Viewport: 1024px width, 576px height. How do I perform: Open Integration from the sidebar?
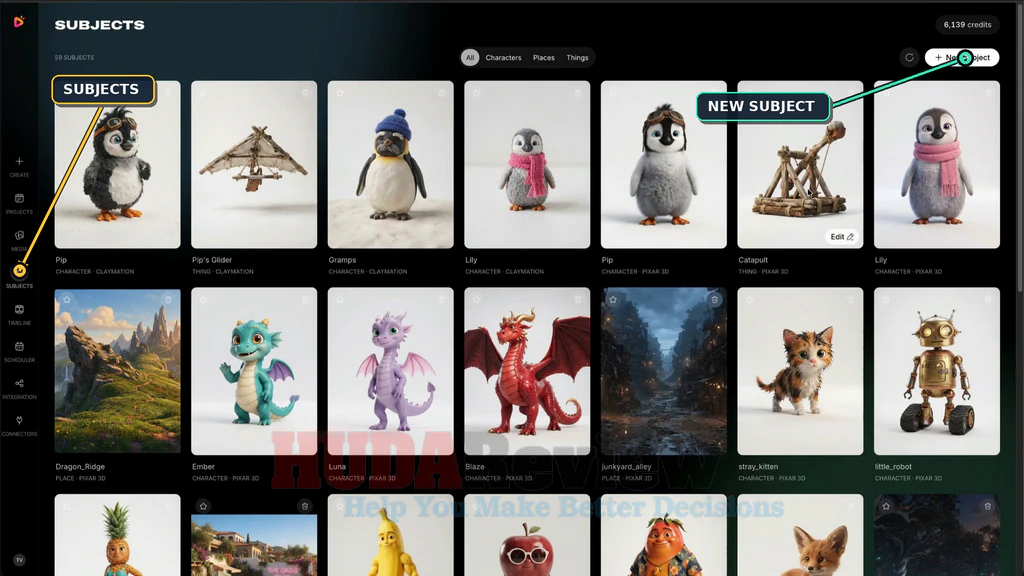19,388
